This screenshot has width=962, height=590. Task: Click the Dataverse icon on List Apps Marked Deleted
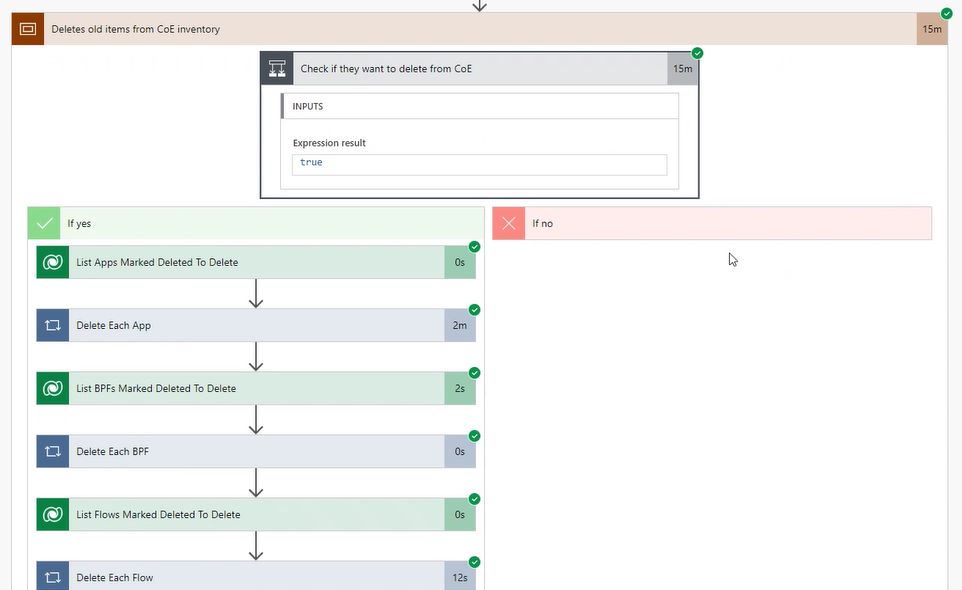(53, 262)
